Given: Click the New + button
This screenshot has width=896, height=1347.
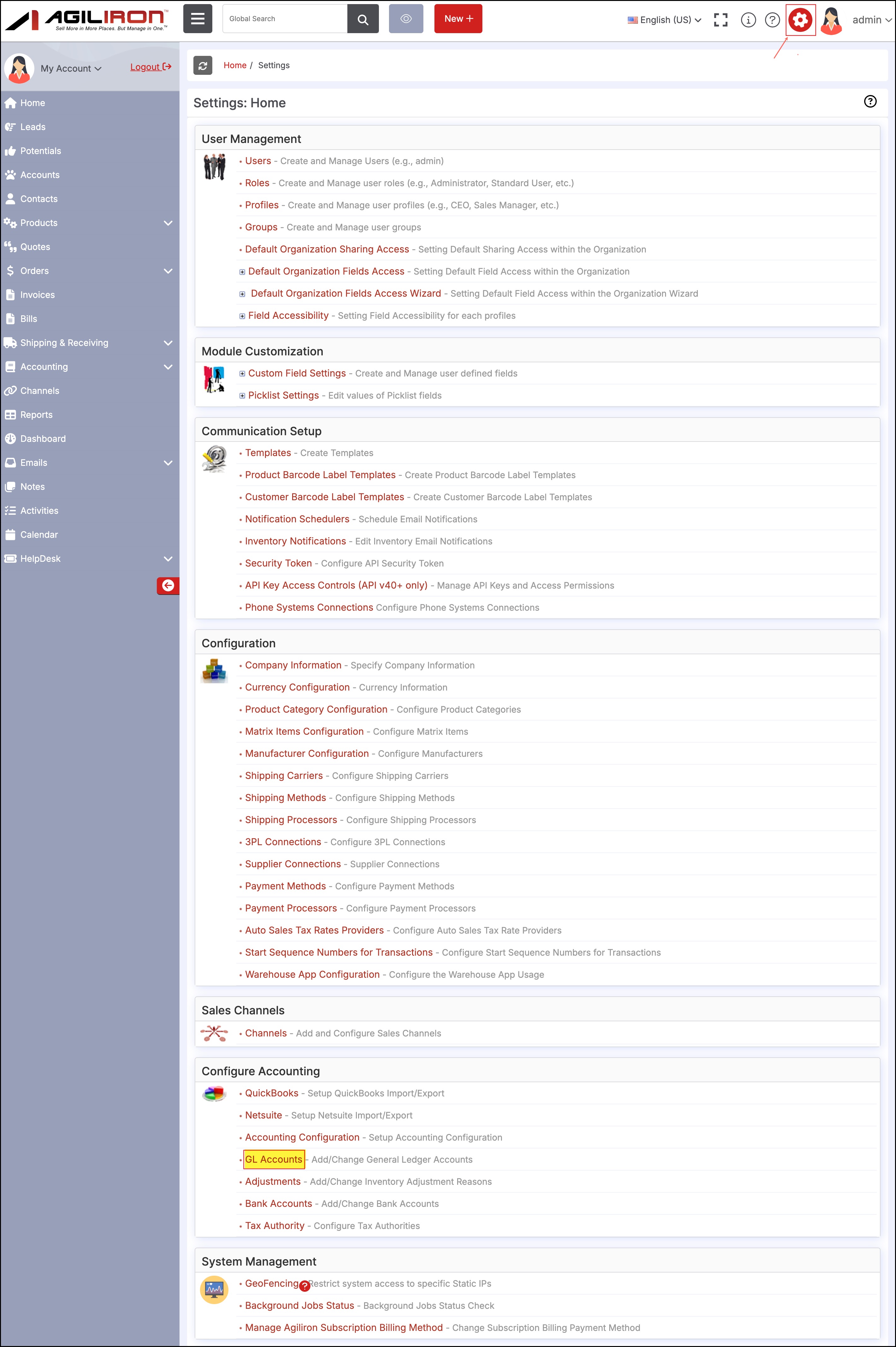Looking at the screenshot, I should point(458,19).
